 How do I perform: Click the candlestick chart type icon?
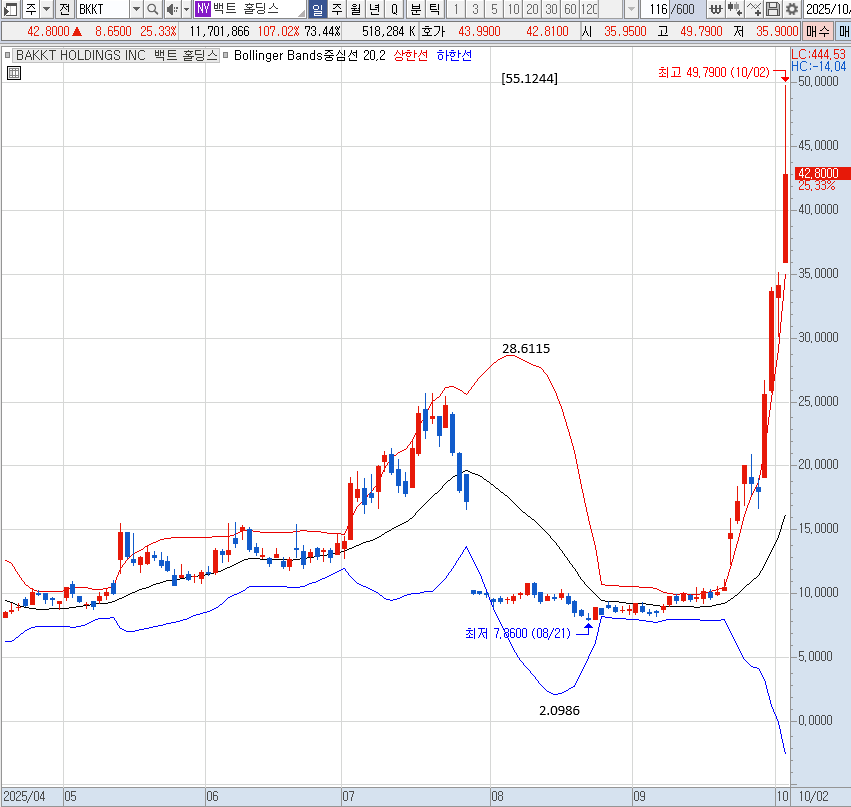735,9
